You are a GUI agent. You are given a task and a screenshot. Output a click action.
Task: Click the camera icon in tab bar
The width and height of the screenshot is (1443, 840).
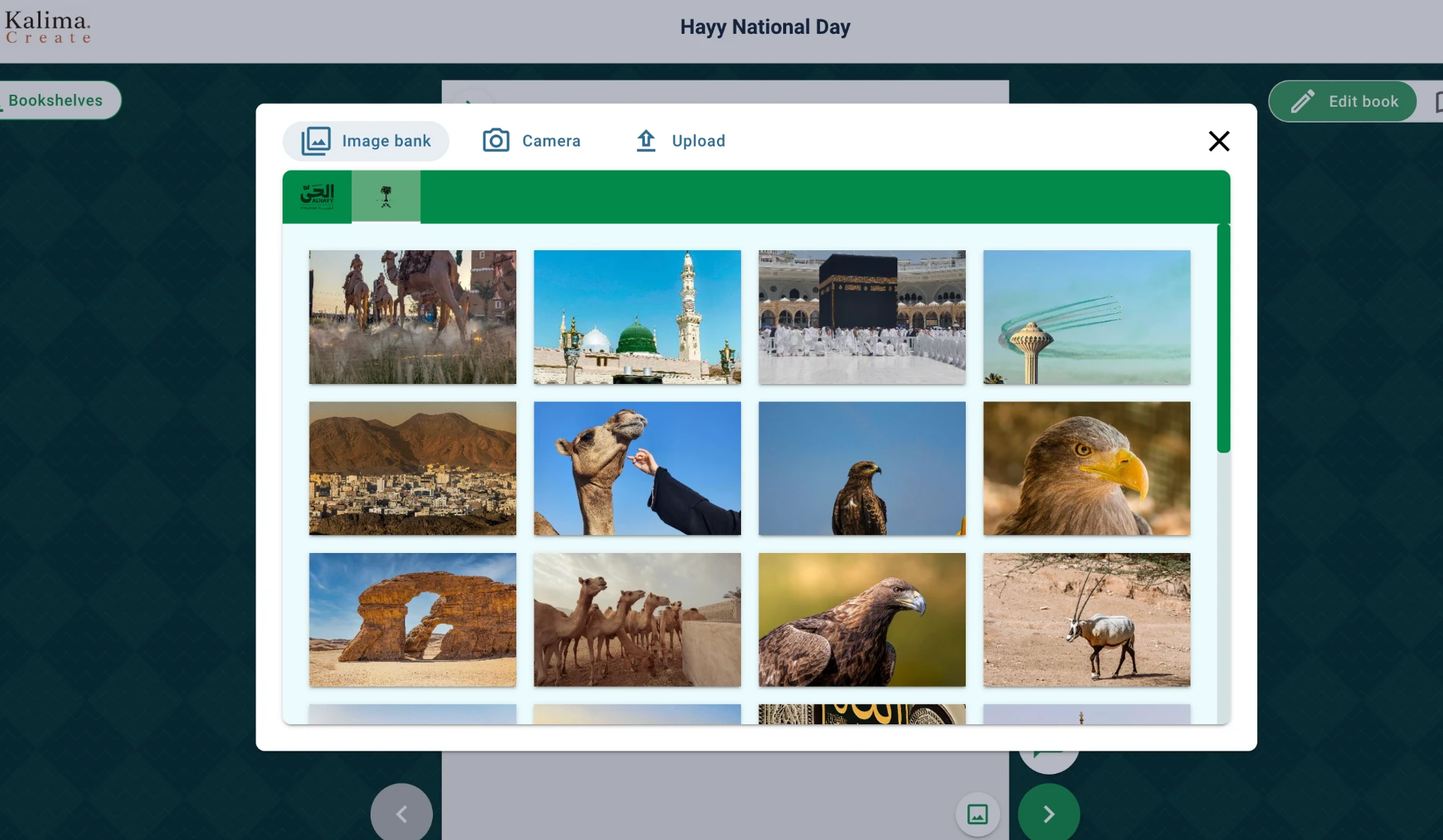(x=496, y=141)
